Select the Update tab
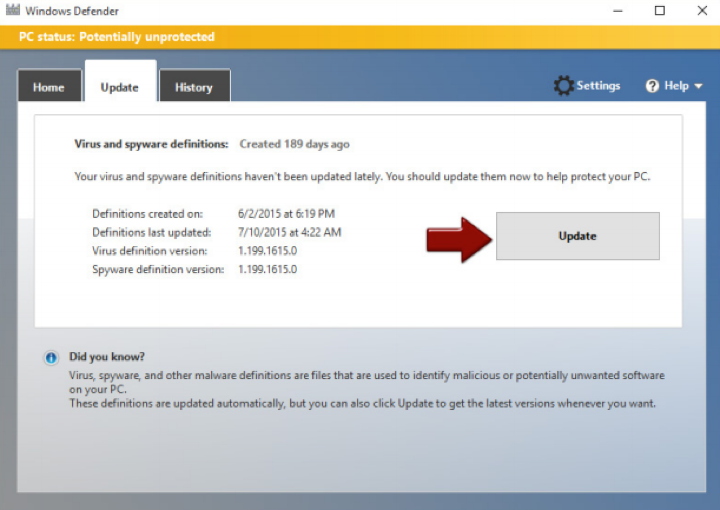 point(120,82)
